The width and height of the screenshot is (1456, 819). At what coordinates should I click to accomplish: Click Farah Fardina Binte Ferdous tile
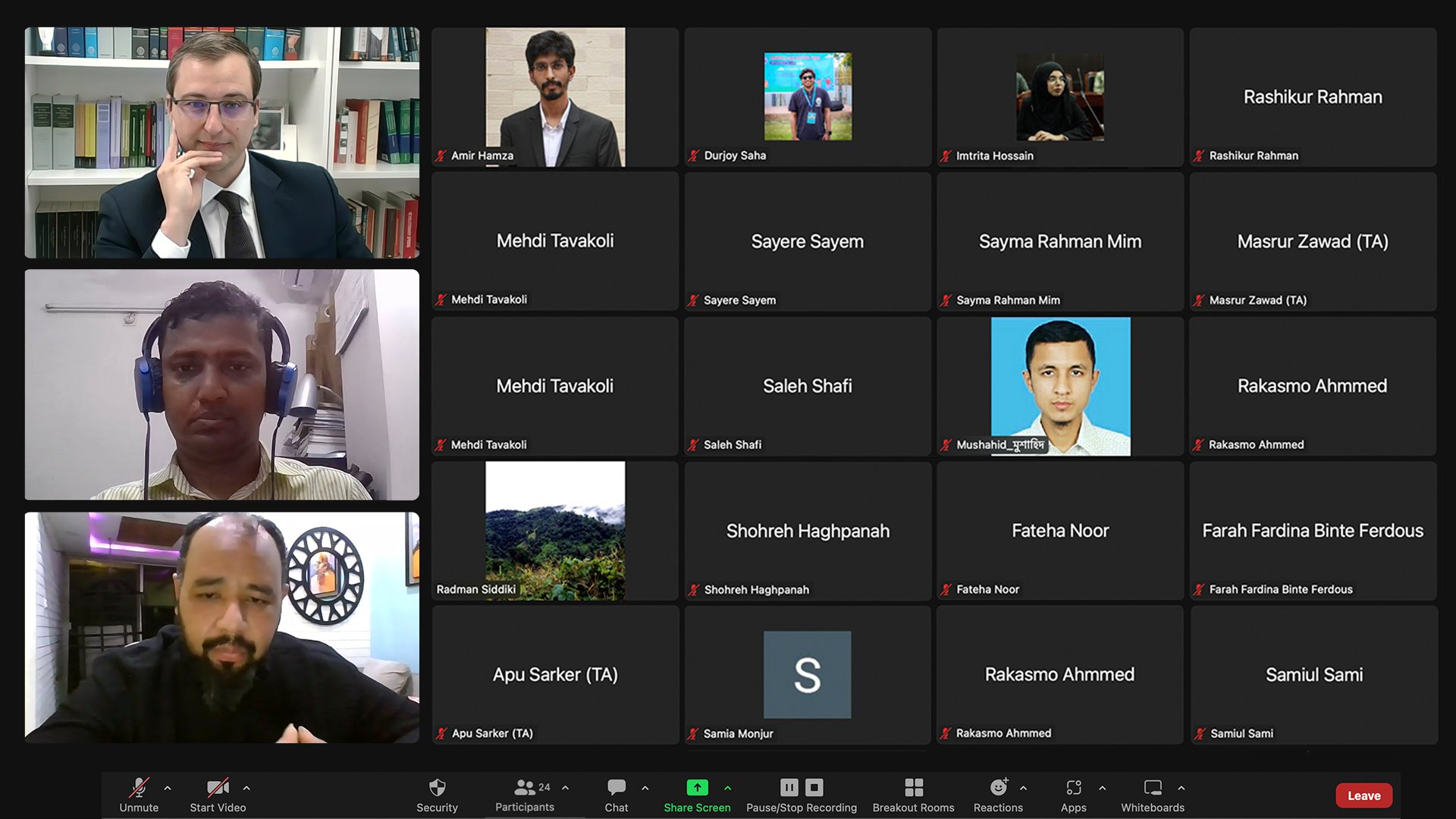point(1313,531)
